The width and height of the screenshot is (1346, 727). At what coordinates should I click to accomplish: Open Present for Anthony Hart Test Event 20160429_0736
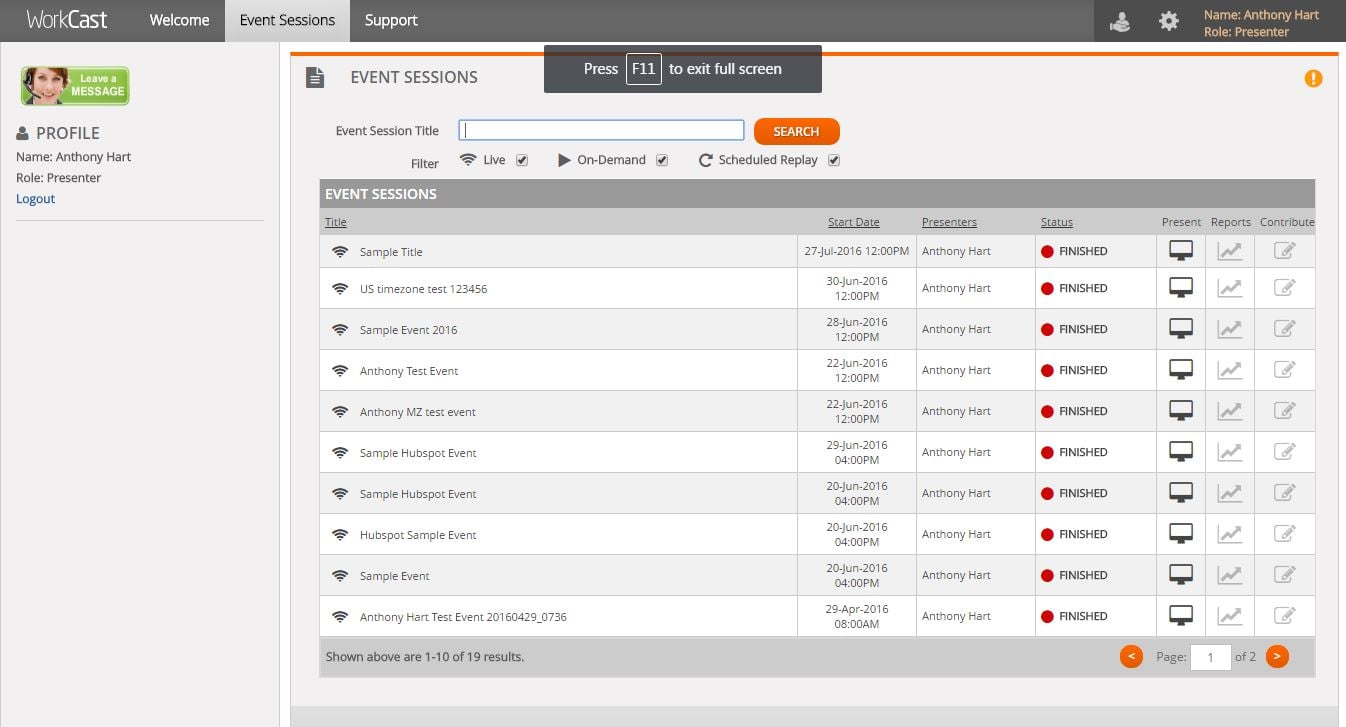pos(1181,616)
